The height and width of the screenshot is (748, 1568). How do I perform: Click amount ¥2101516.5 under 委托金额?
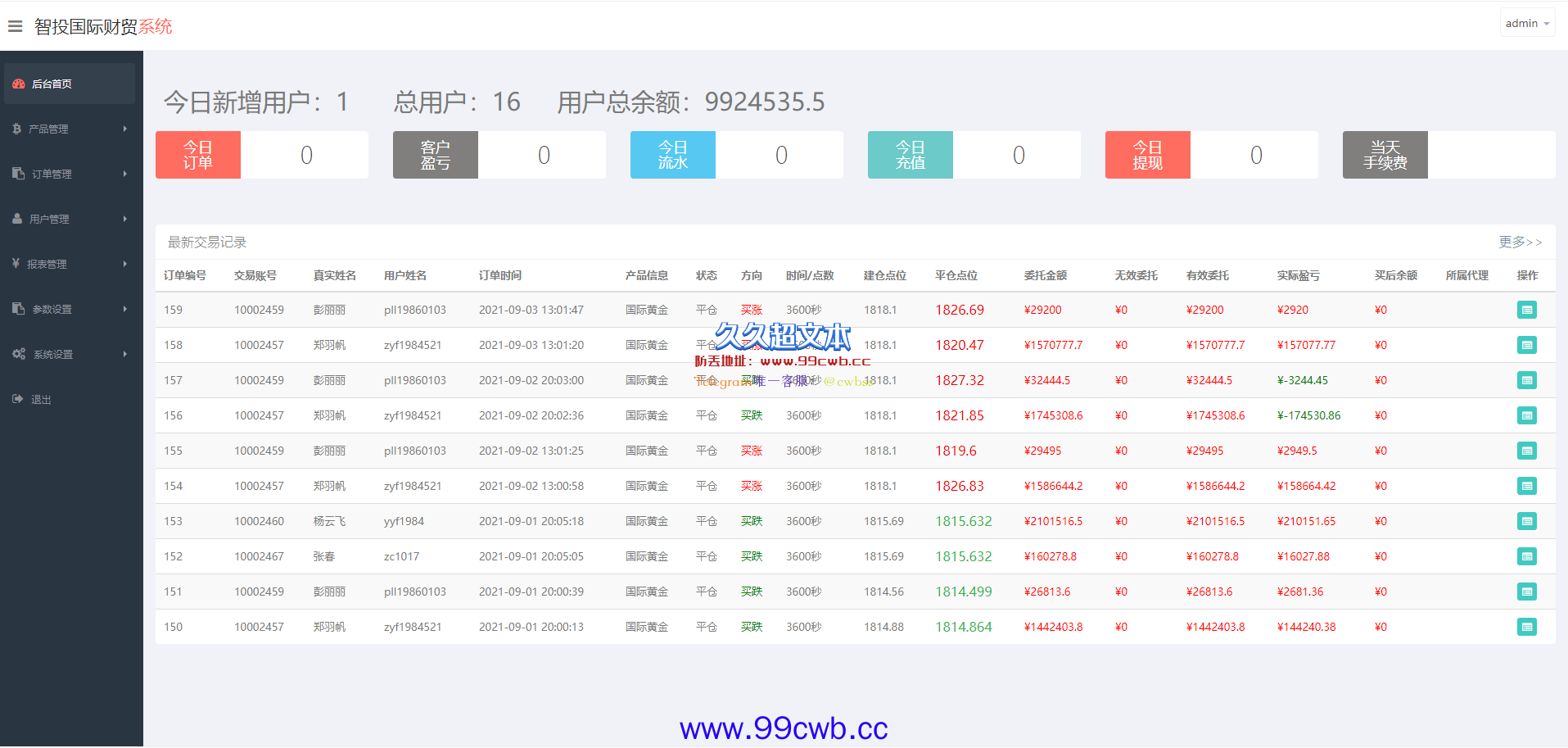click(1053, 521)
